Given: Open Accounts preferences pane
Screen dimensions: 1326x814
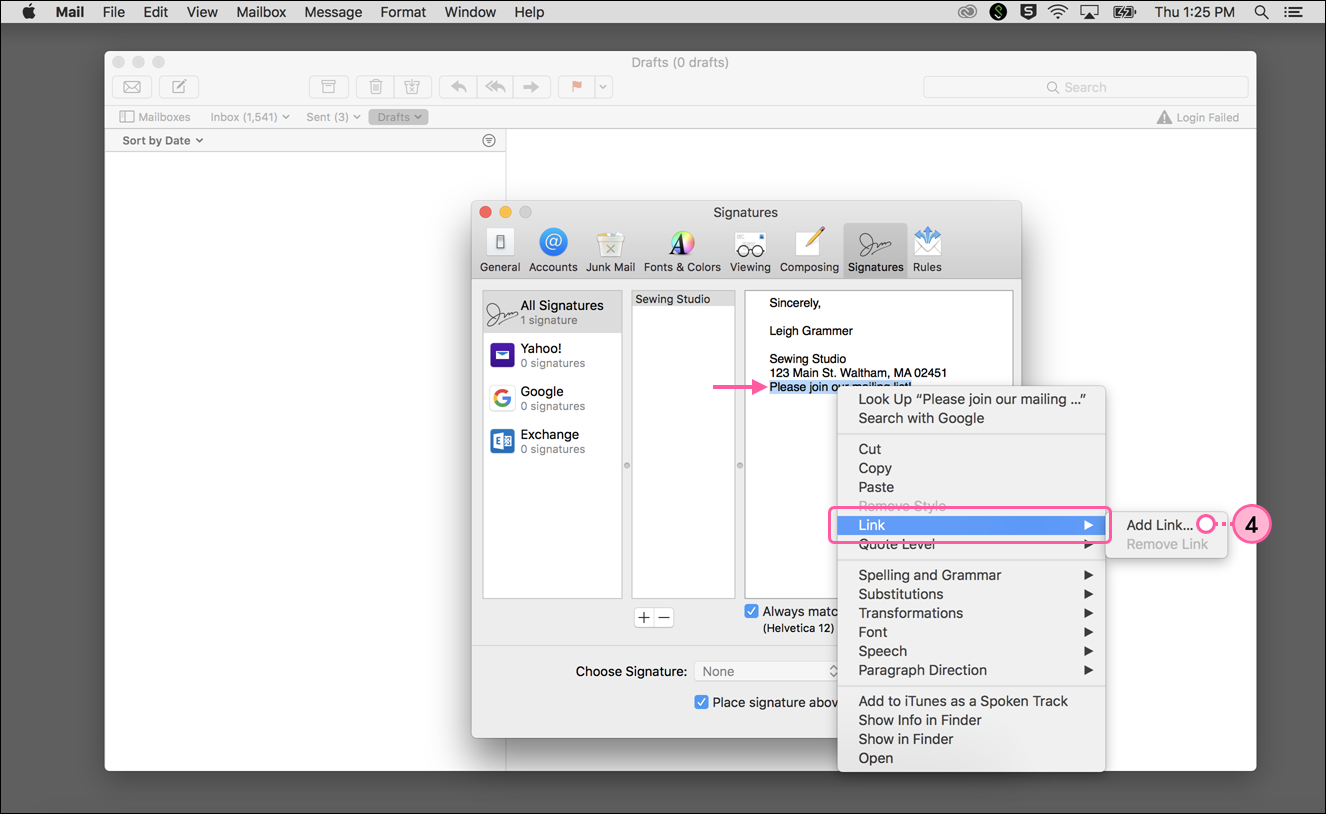Looking at the screenshot, I should (553, 250).
